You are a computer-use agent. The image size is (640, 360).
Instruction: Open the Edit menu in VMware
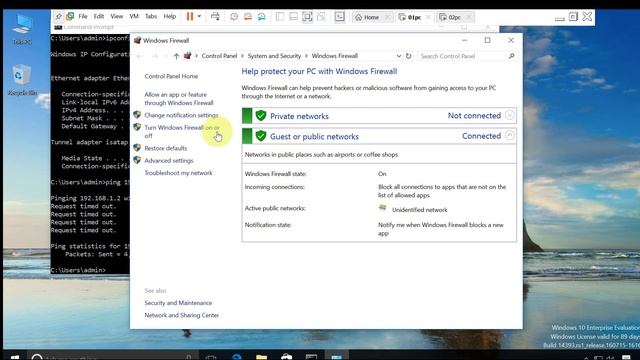pos(99,16)
